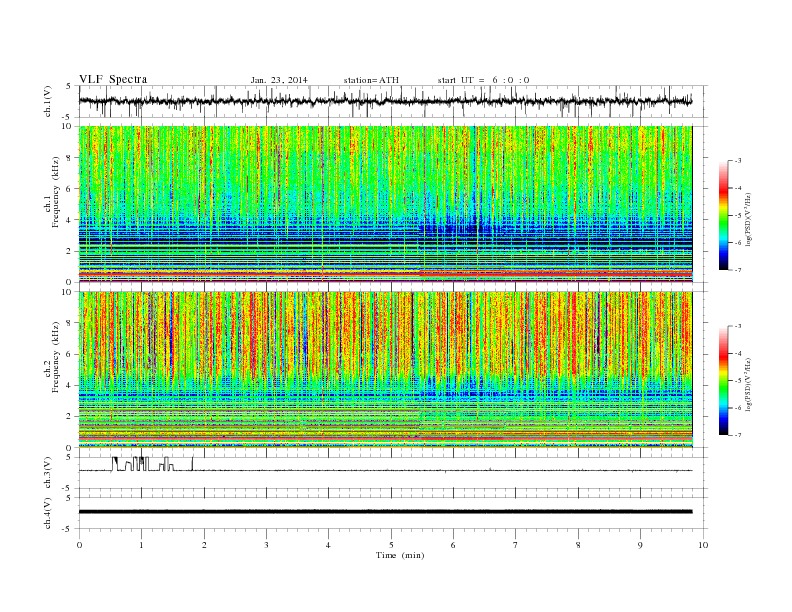Click time axis tick label "1"
Viewport: 792px width, 612px height.
141,545
